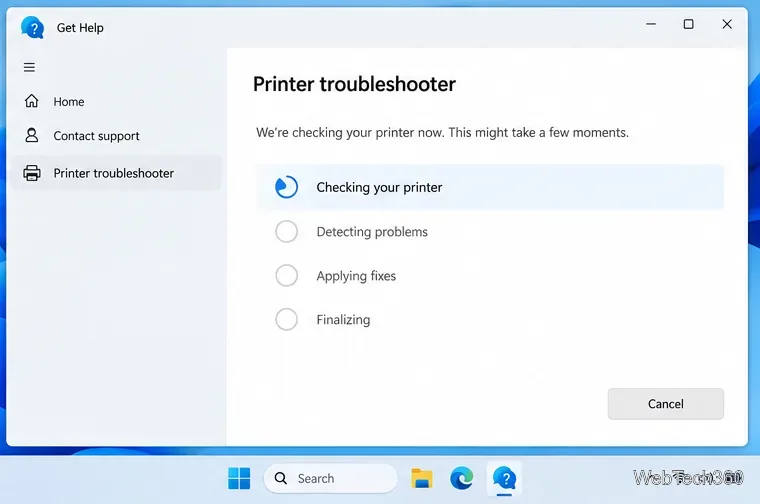Open File Explorer from the taskbar

pyautogui.click(x=422, y=478)
